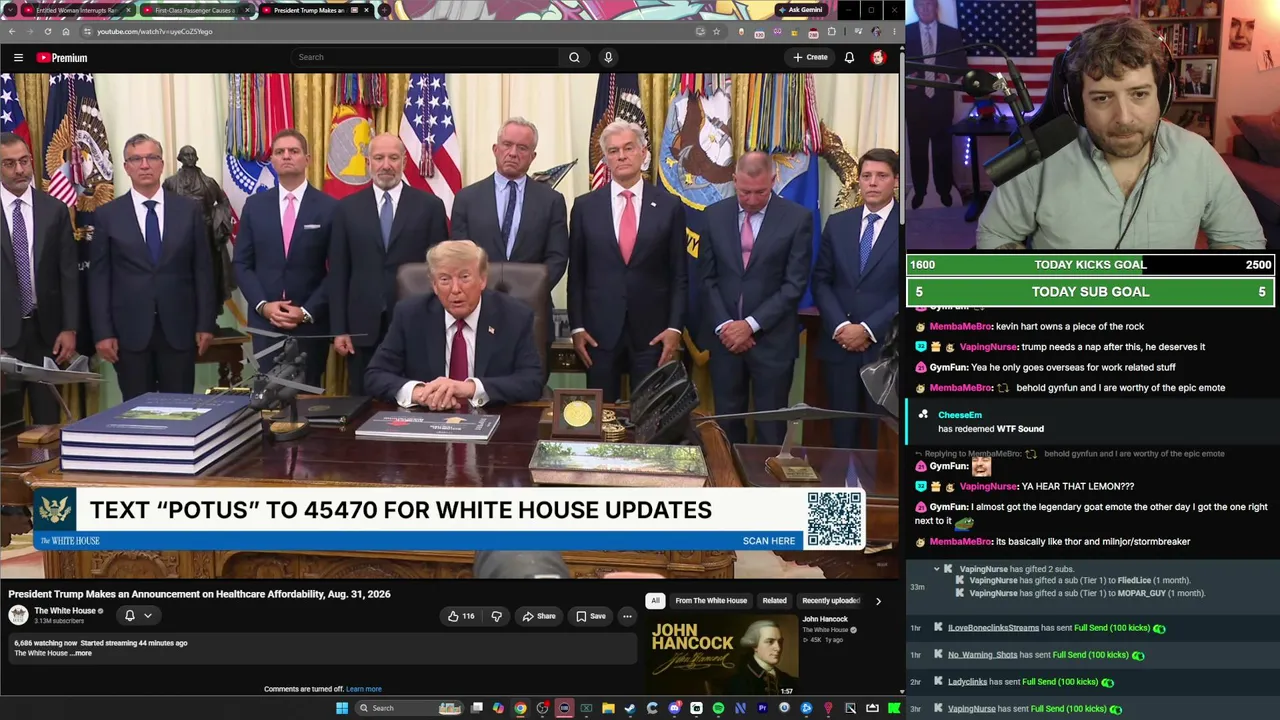Open the YouTube guide hamburger menu
Image resolution: width=1280 pixels, height=720 pixels.
[x=18, y=58]
